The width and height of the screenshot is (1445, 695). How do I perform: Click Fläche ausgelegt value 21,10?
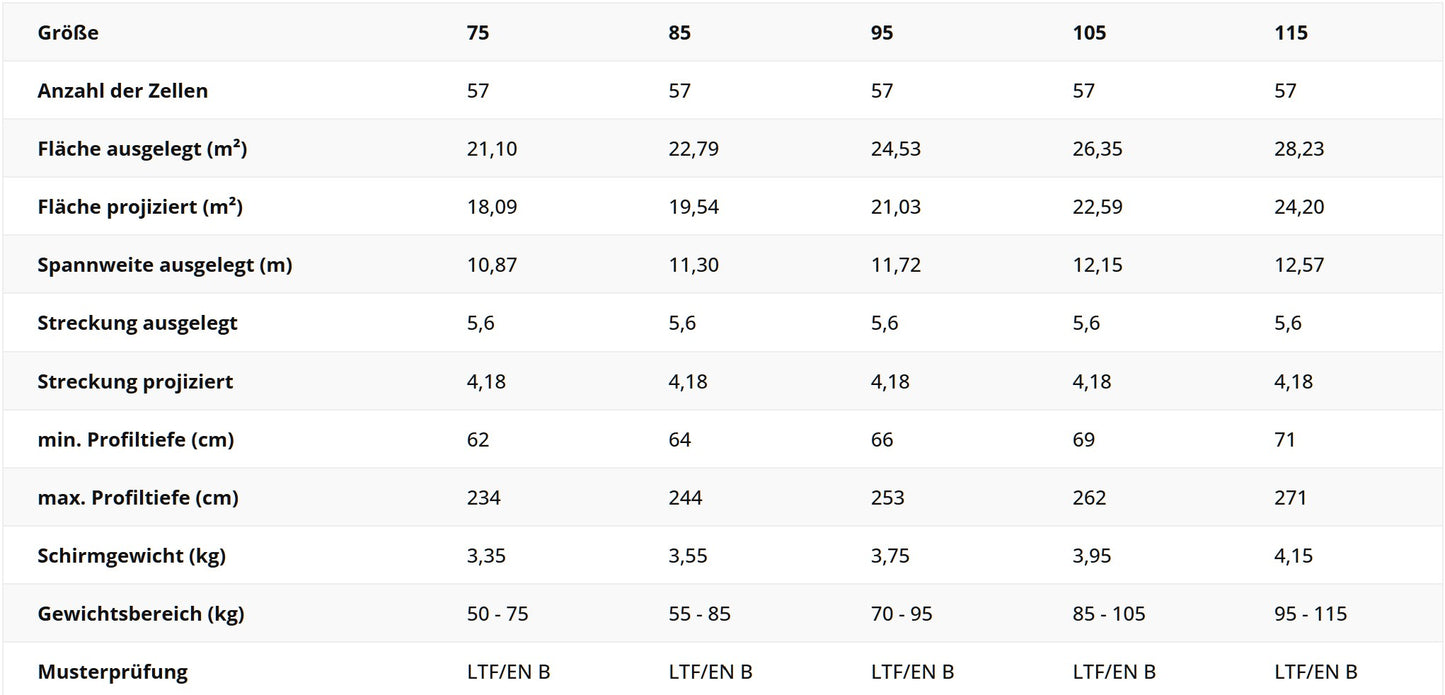point(492,149)
